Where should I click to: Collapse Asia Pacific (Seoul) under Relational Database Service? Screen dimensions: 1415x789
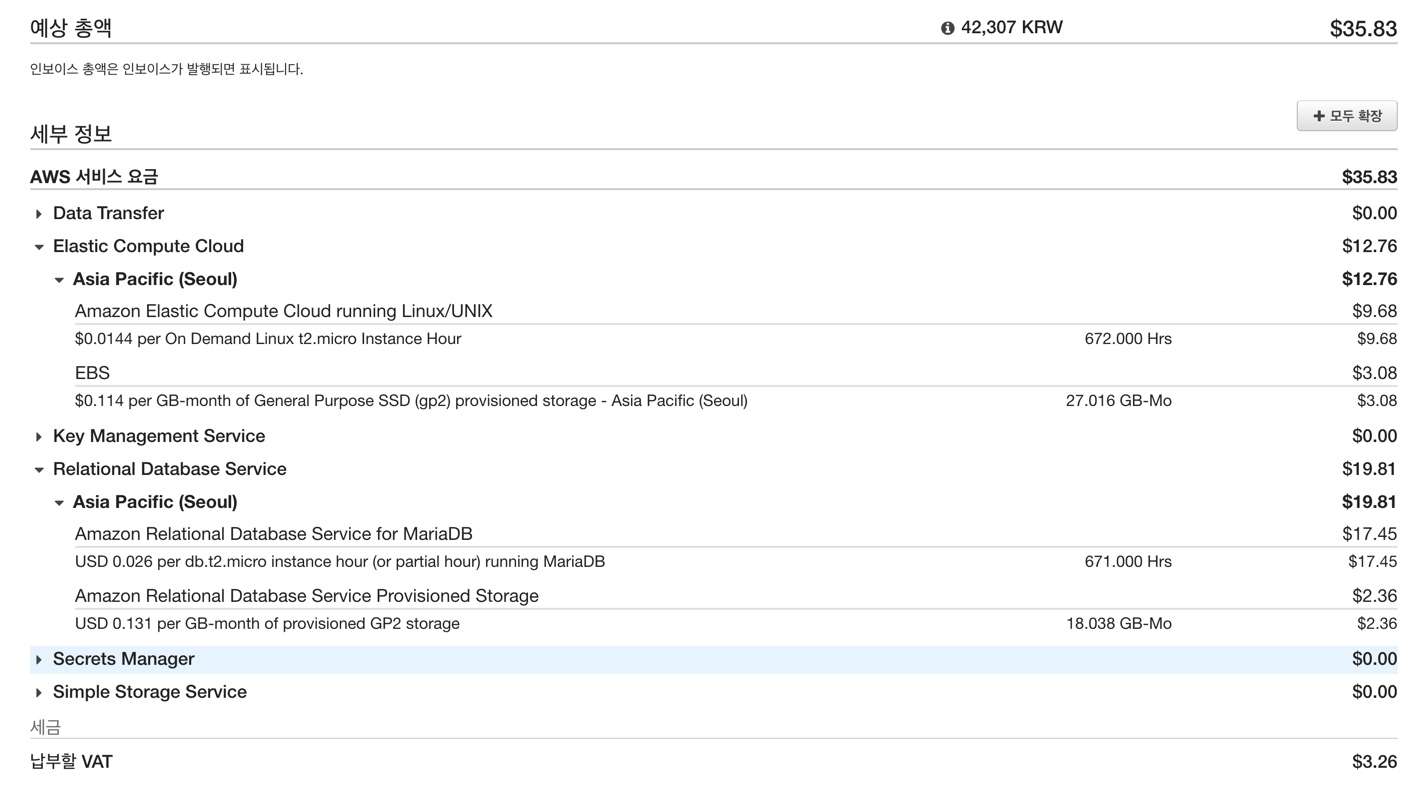pyautogui.click(x=59, y=503)
